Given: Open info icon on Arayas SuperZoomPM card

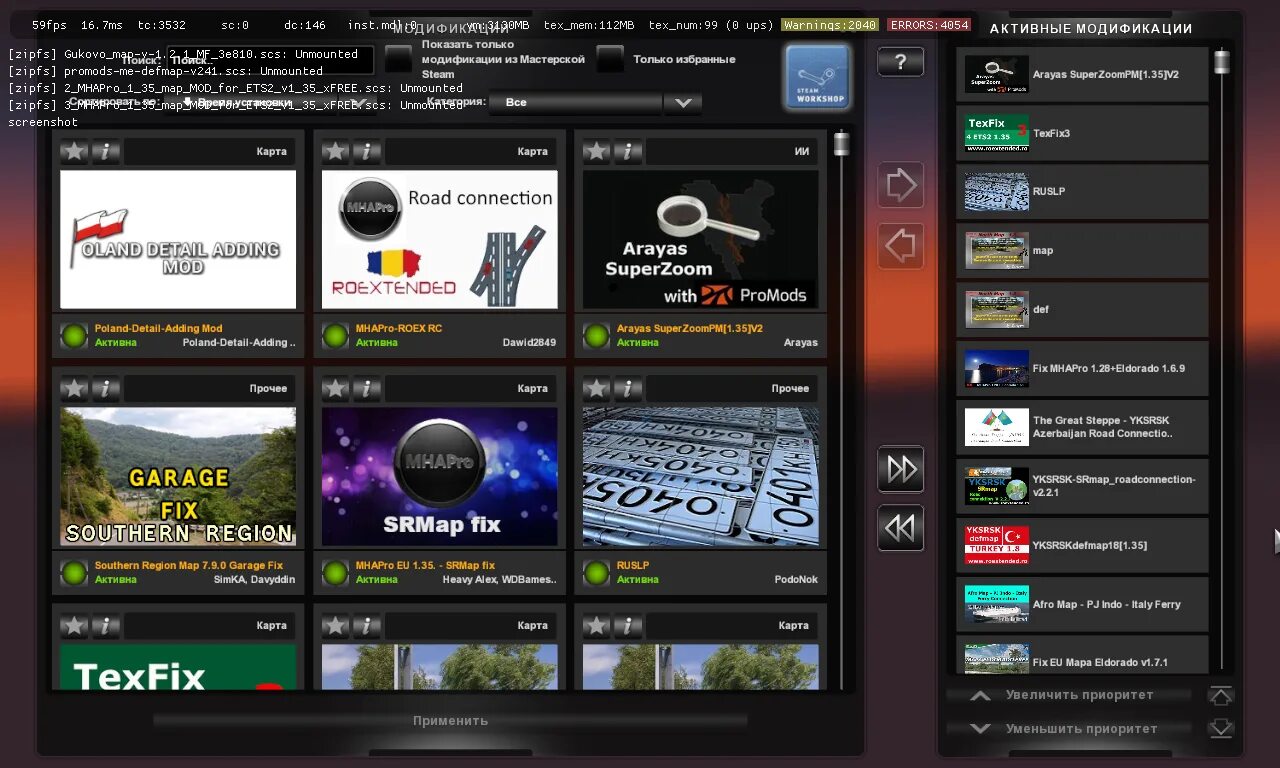Looking at the screenshot, I should point(628,151).
